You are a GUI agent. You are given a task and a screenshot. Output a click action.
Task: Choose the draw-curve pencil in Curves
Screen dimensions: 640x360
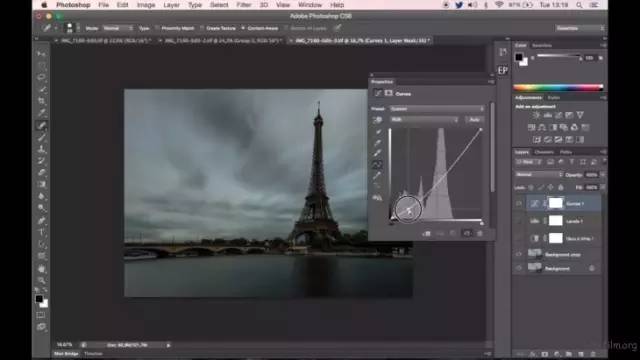[x=377, y=176]
